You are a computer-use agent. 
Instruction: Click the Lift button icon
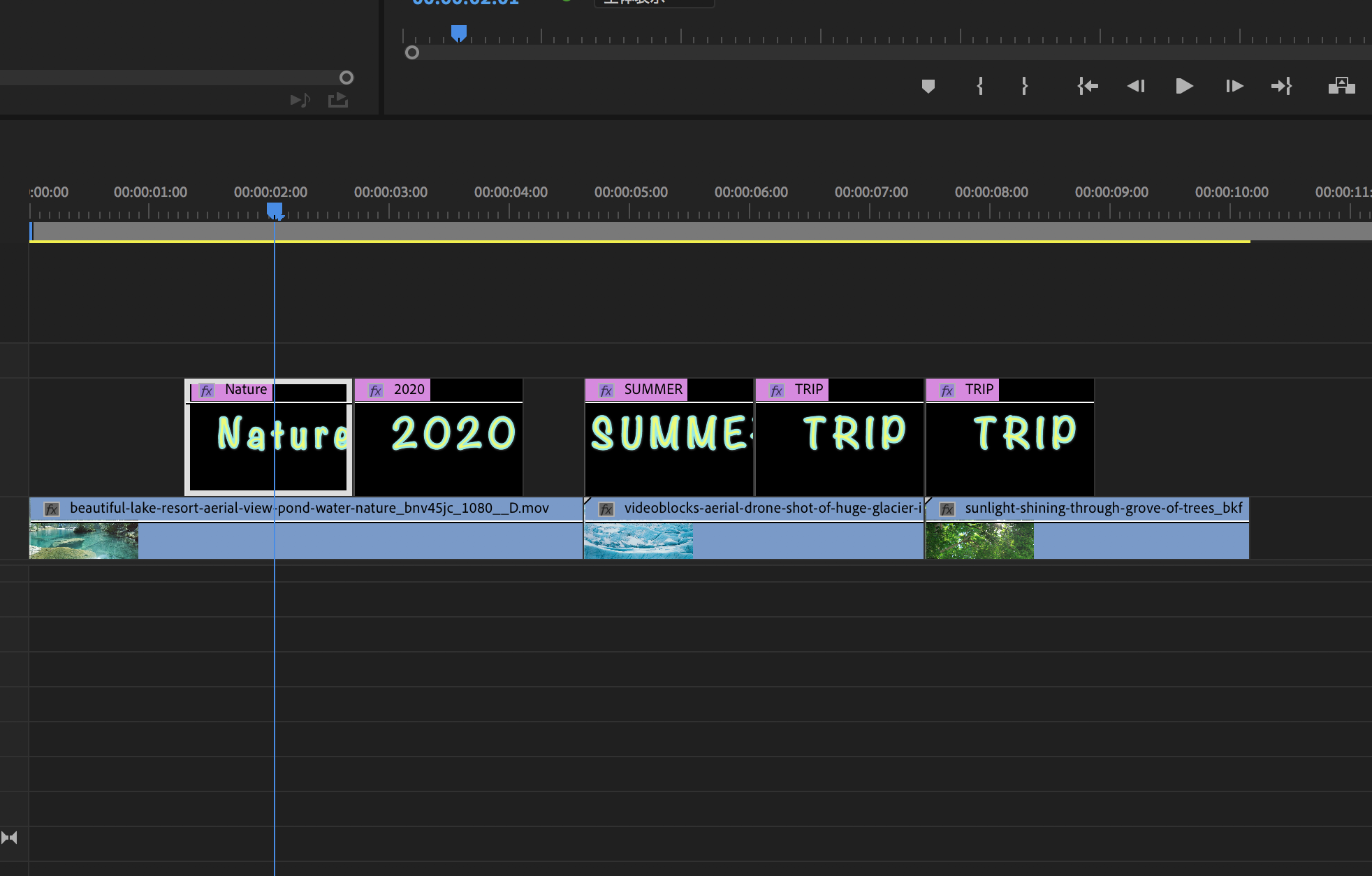tap(1341, 86)
